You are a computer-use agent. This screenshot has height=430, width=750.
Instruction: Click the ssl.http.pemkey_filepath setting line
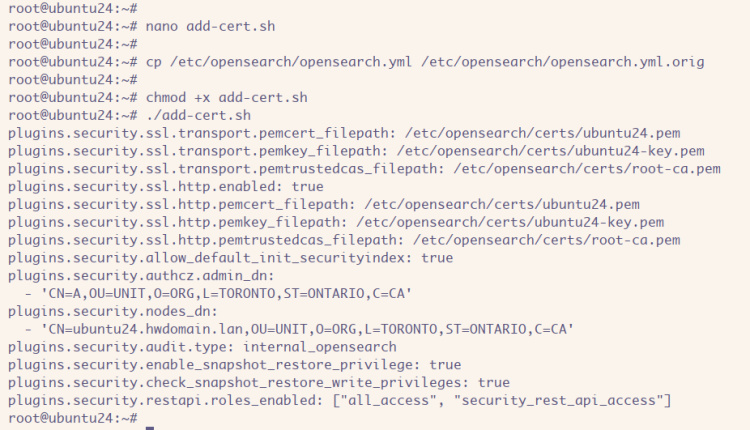coord(335,223)
